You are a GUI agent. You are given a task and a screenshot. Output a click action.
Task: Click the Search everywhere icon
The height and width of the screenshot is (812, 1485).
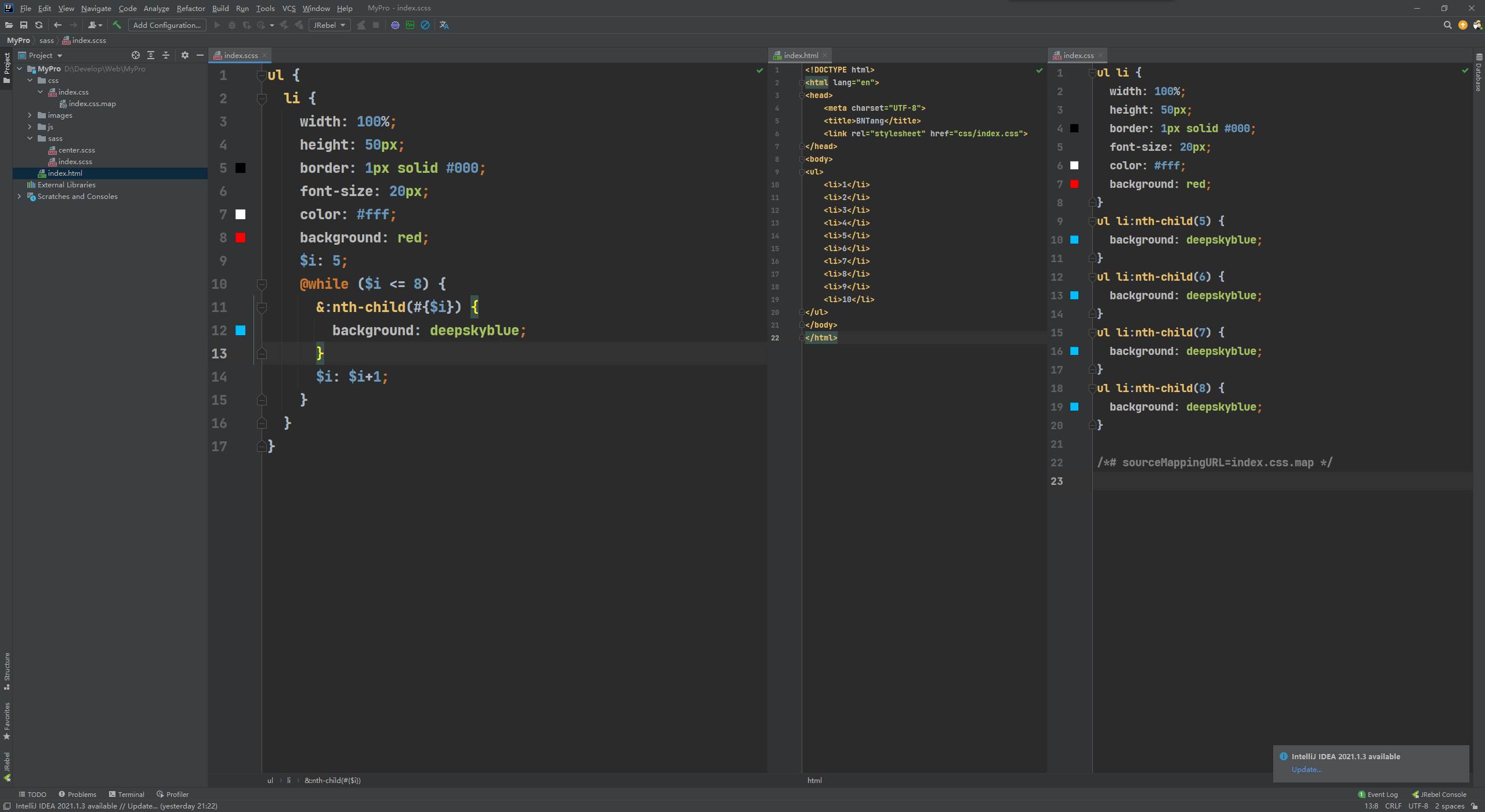pyautogui.click(x=1448, y=24)
